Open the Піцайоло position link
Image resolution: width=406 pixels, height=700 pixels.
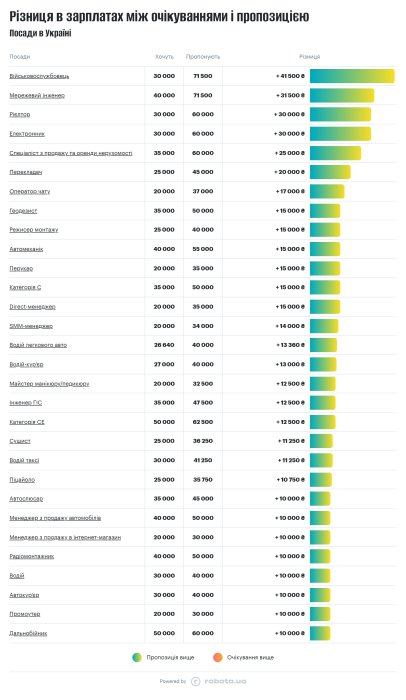[x=22, y=480]
